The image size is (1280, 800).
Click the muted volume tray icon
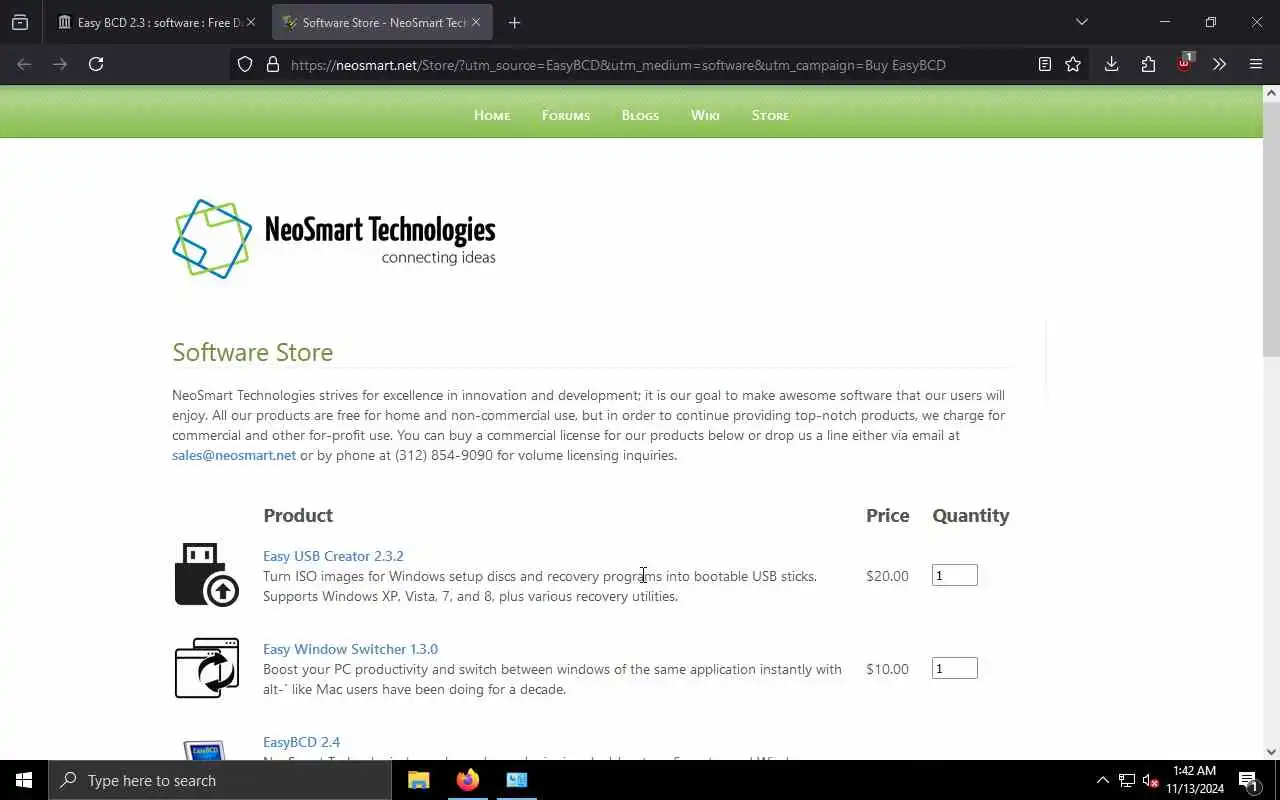1150,780
